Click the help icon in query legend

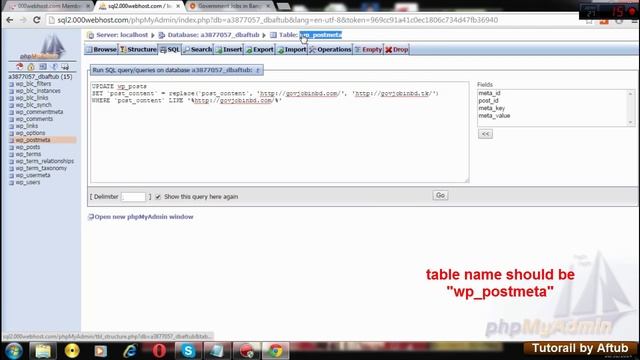[x=258, y=70]
